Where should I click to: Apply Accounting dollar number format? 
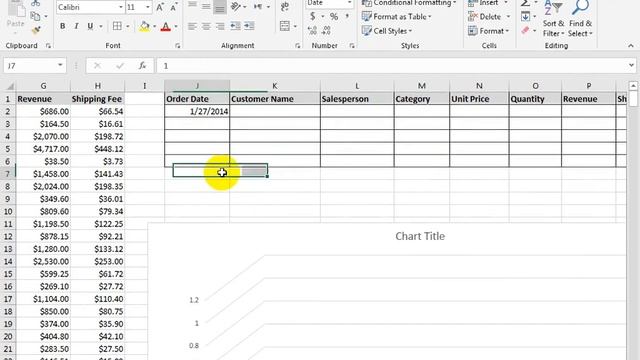pyautogui.click(x=313, y=17)
